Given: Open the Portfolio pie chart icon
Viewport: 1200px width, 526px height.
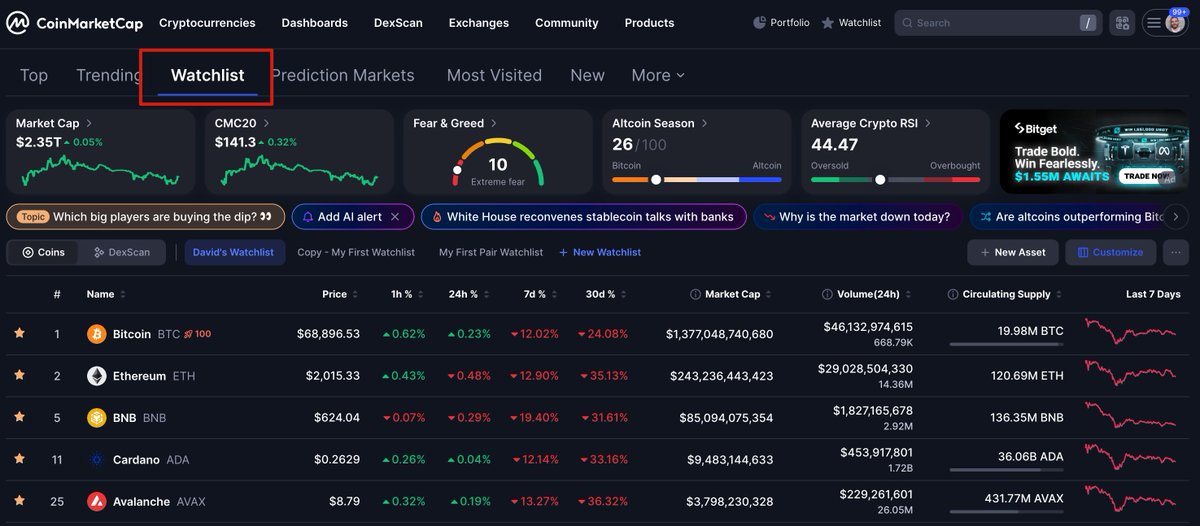Looking at the screenshot, I should (759, 22).
